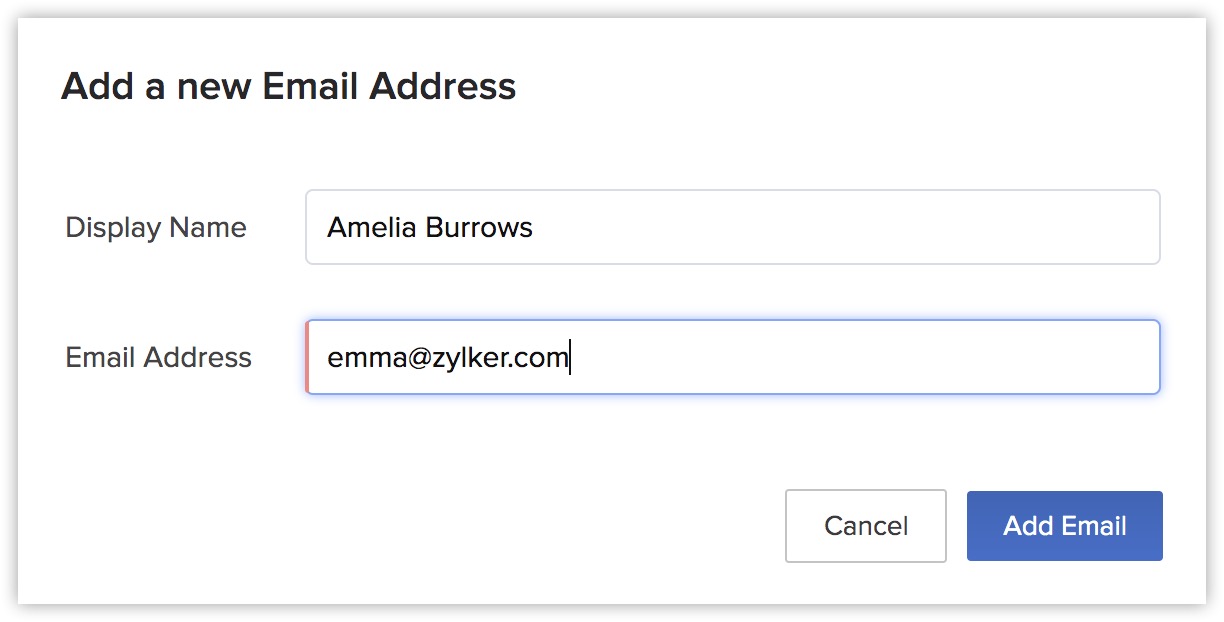Cancel adding the new email address
The image size is (1224, 622).
coord(866,526)
